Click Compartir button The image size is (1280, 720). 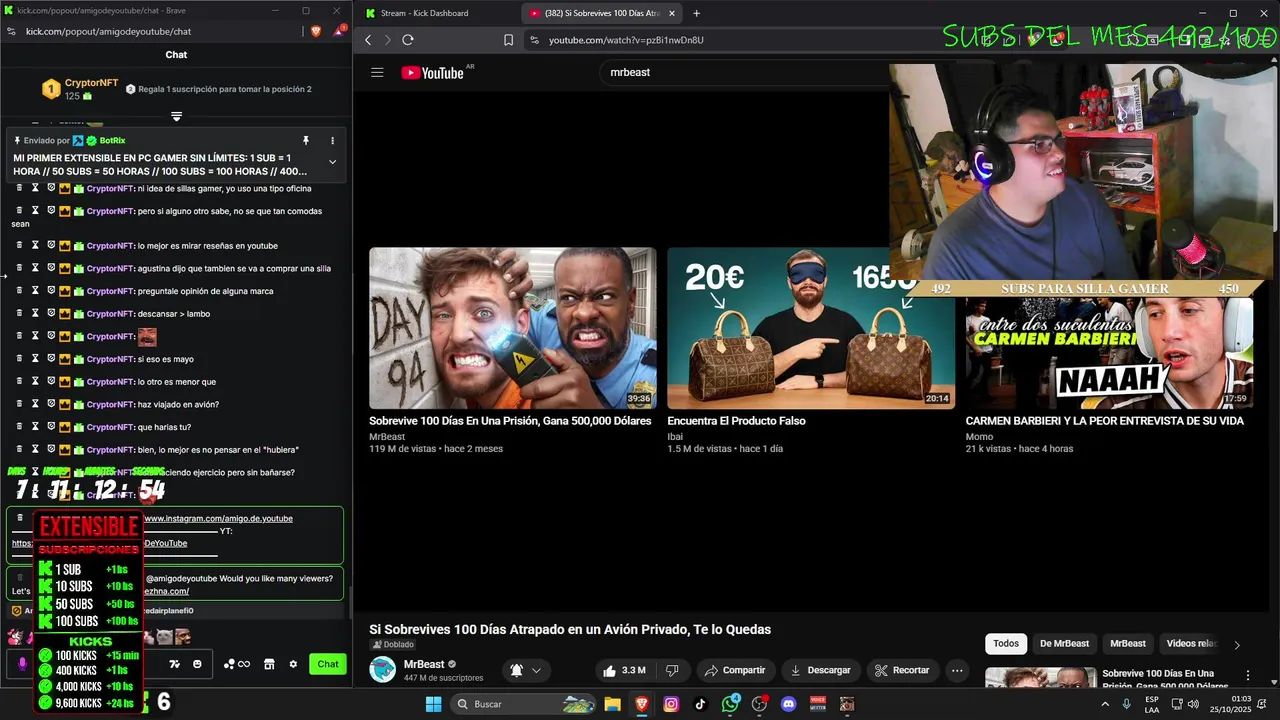pyautogui.click(x=734, y=670)
